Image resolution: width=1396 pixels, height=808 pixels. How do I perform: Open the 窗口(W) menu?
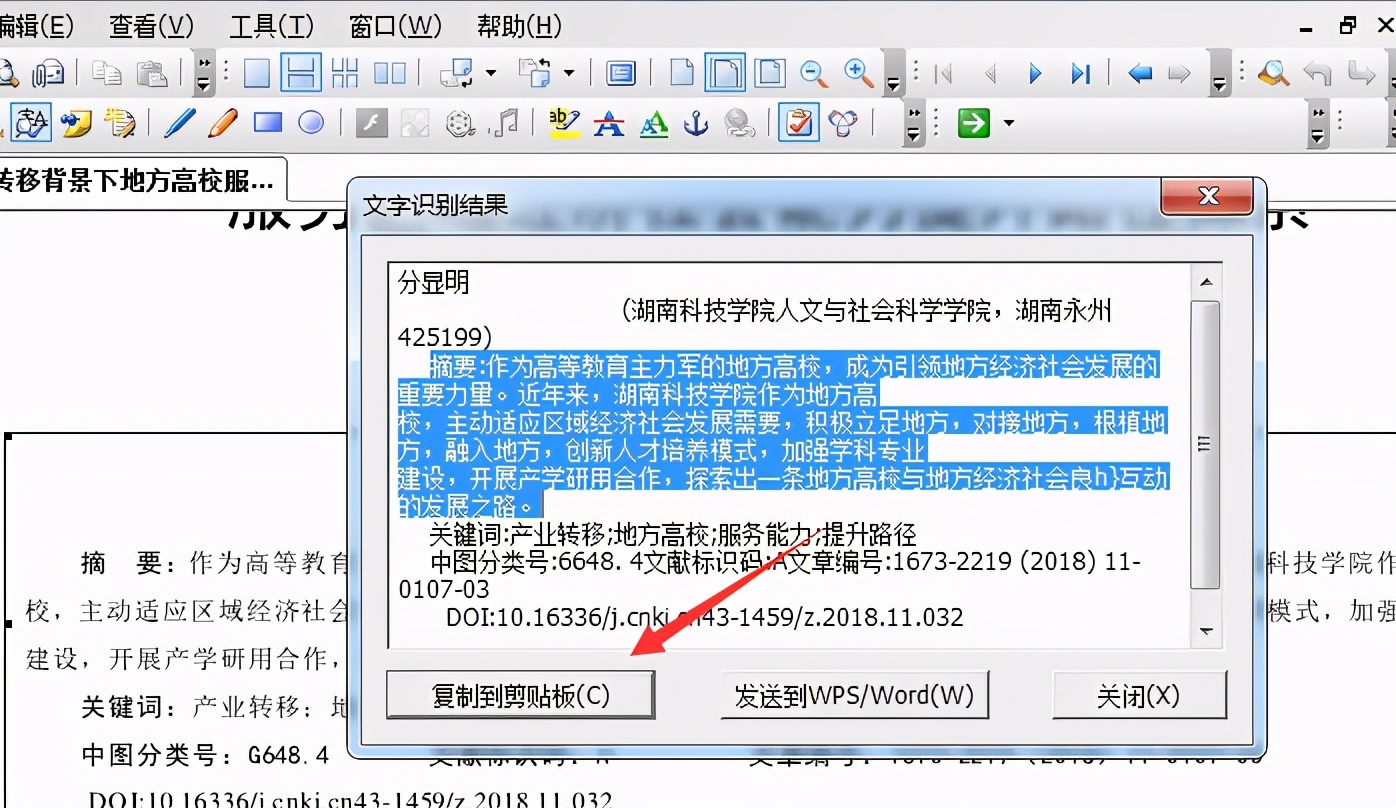point(395,26)
